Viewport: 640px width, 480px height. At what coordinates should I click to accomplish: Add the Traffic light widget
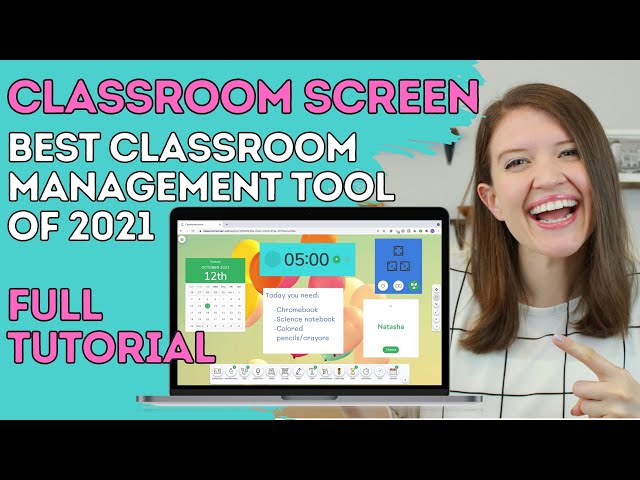coord(339,371)
